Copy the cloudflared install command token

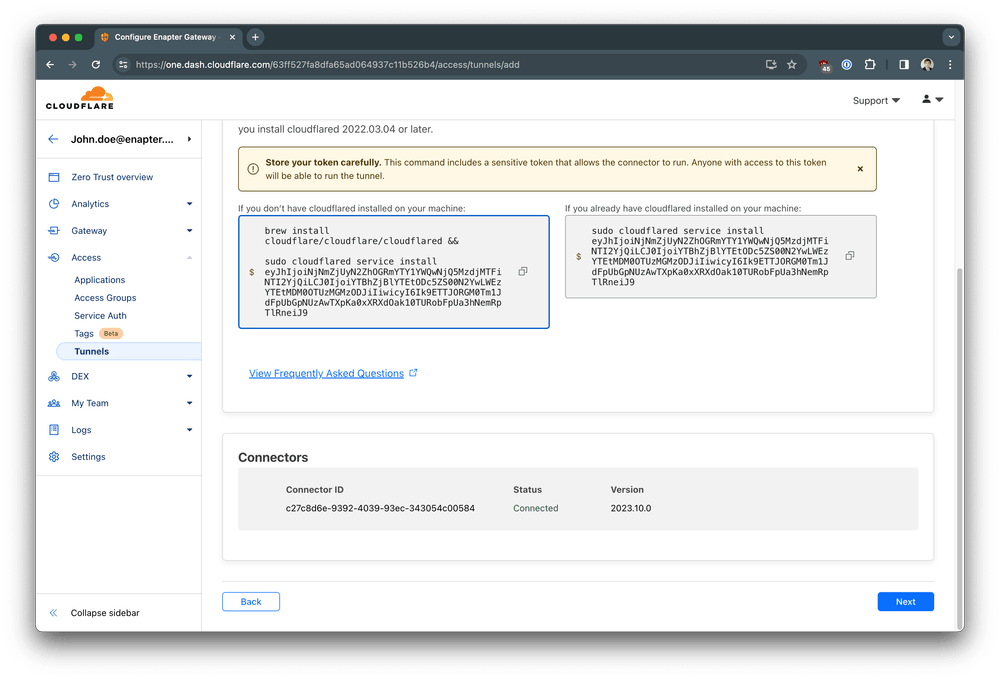(522, 270)
